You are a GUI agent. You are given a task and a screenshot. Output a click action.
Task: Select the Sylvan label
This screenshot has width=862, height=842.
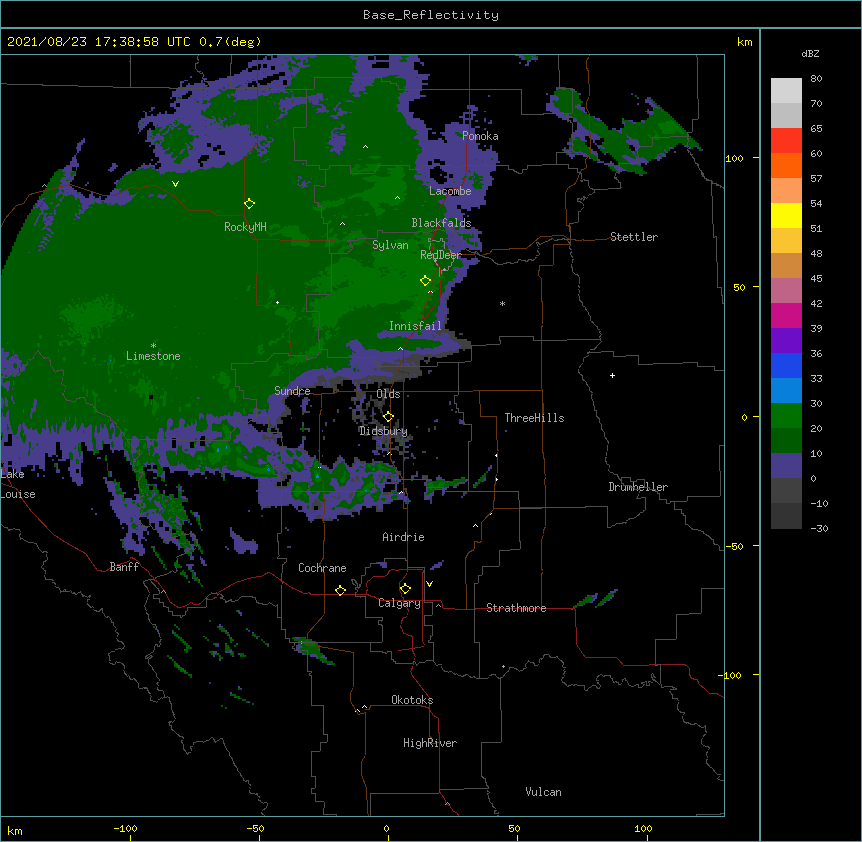pos(390,245)
